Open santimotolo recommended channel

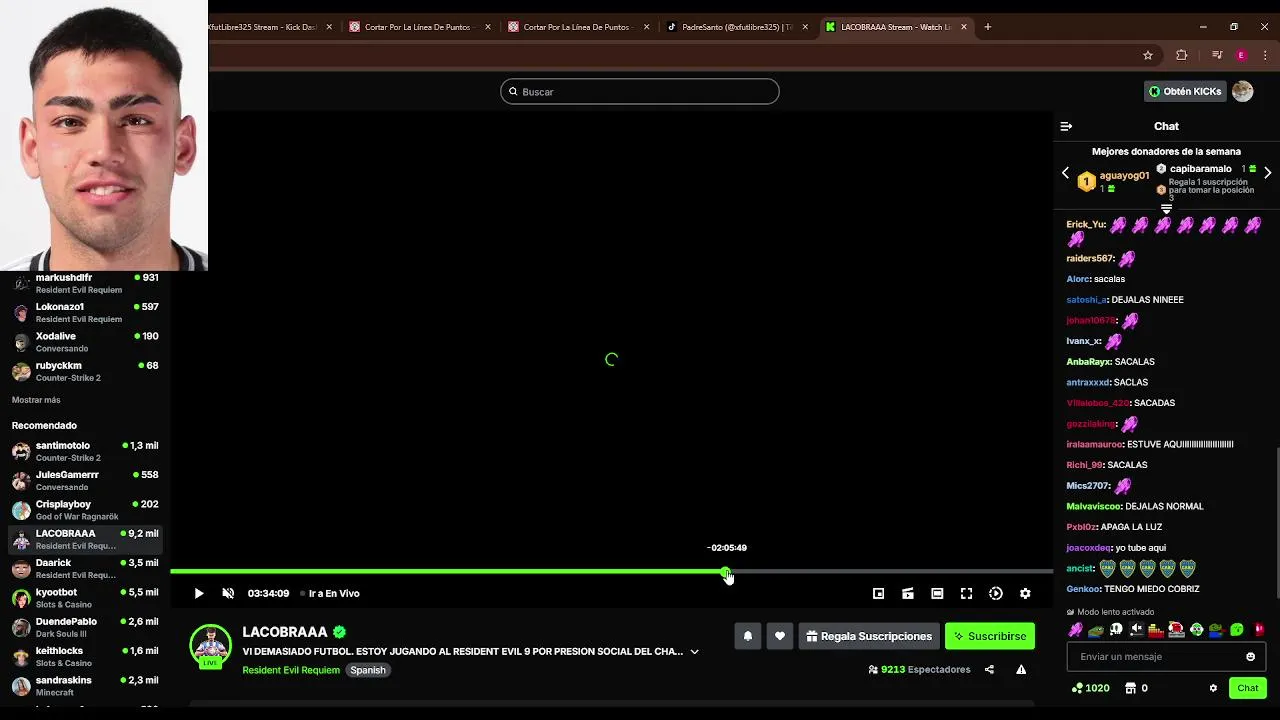pos(85,451)
